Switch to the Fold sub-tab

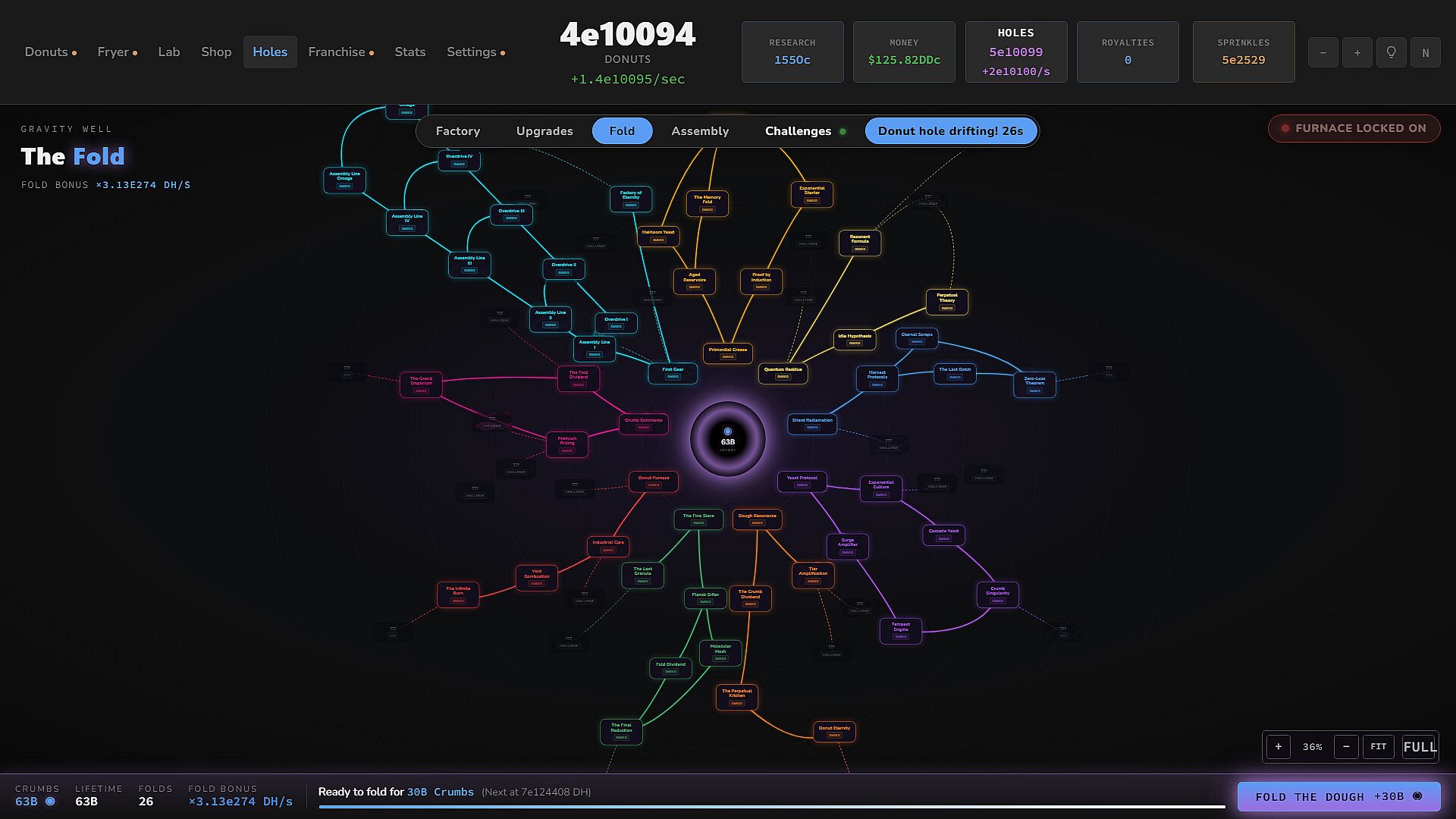click(x=622, y=131)
